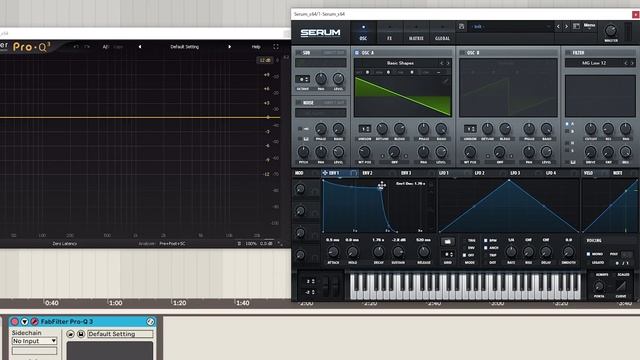Image resolution: width=640 pixels, height=360 pixels.
Task: Enable the LFO BPM sync checkbox
Action: coord(486,240)
